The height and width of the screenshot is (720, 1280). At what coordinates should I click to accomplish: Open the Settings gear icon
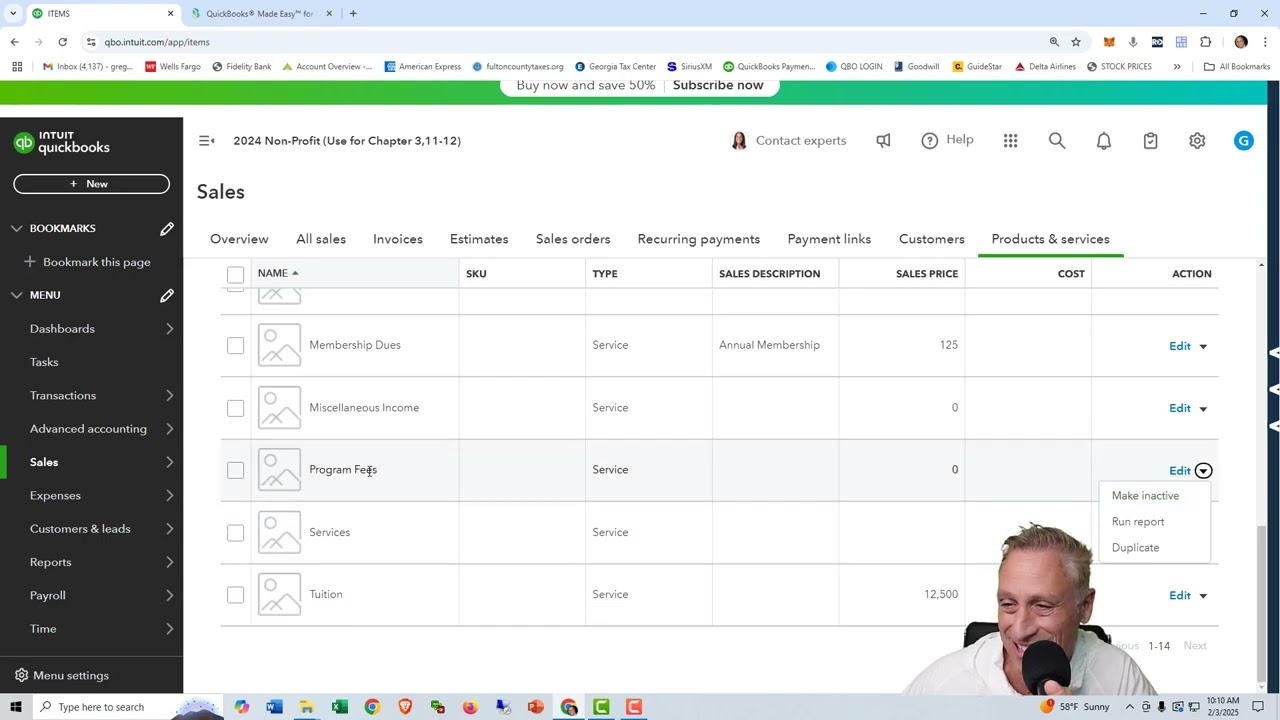point(1197,141)
